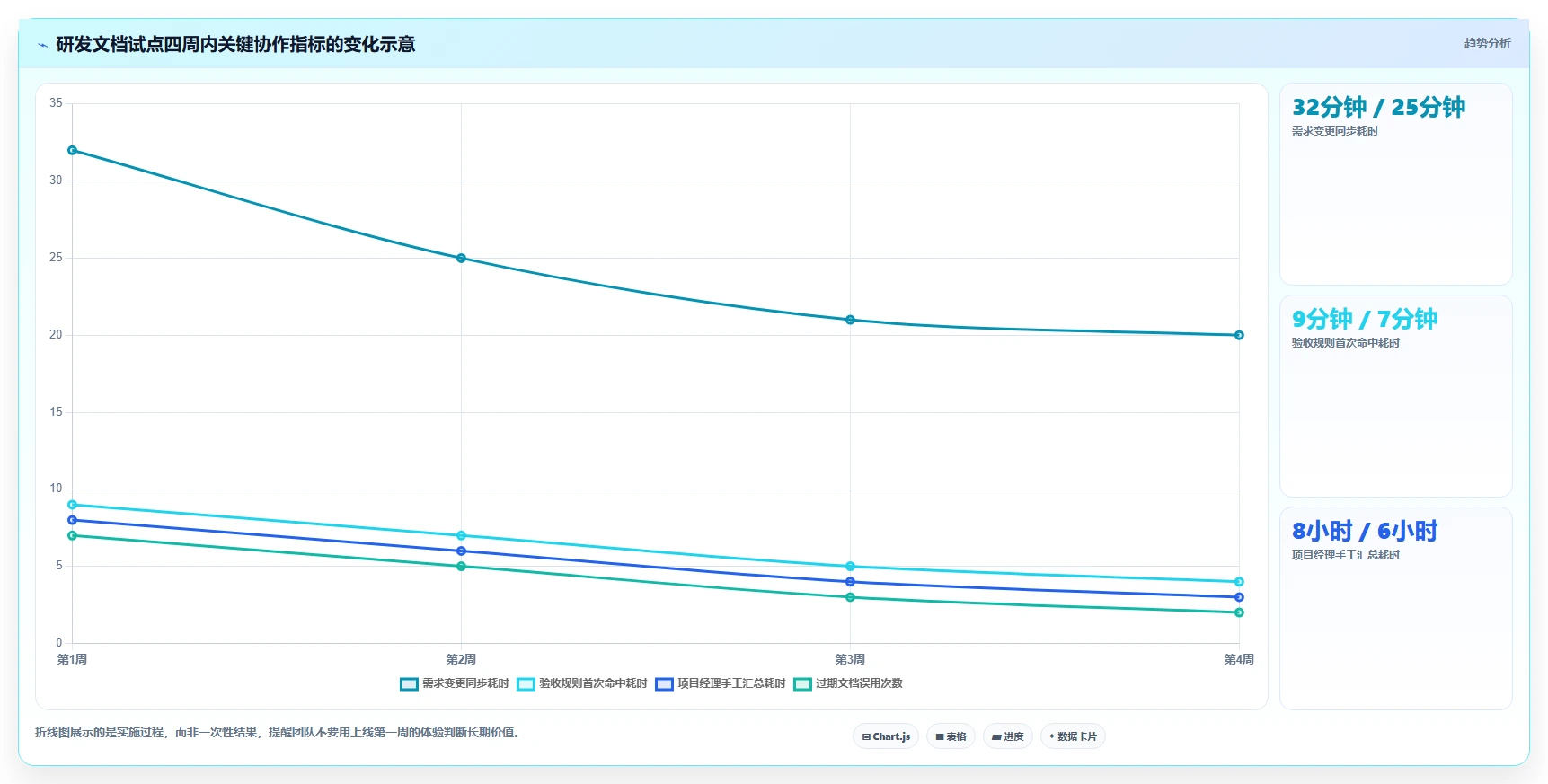Click the cyan line point at 第3周

[850, 567]
